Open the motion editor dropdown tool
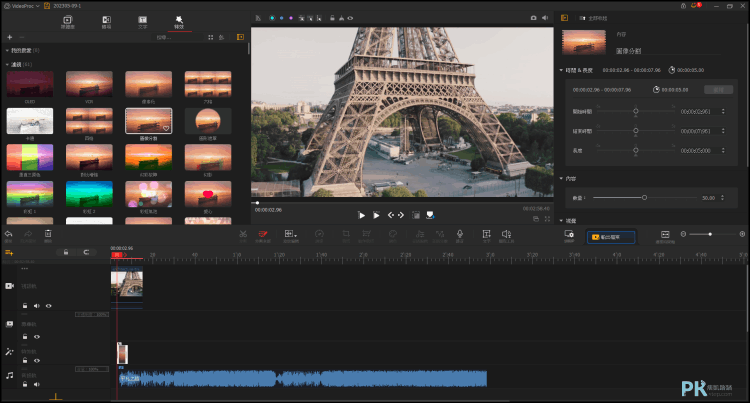 [291, 234]
